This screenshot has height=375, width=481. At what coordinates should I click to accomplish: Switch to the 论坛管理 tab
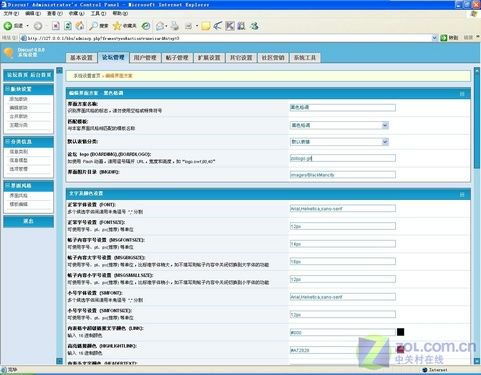113,57
